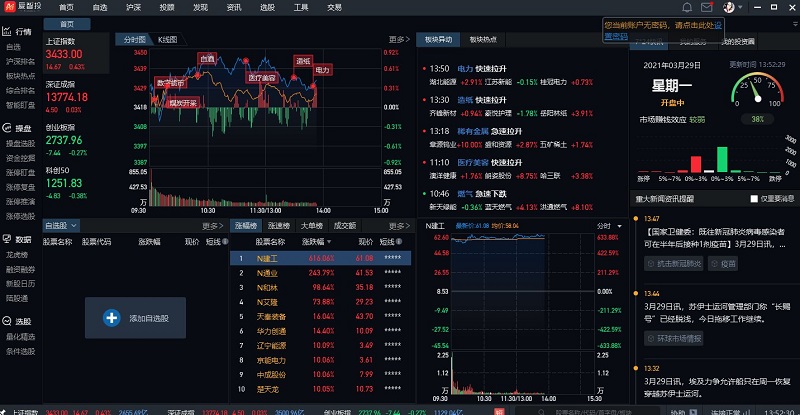Open the 沪深 menu in the top bar
Viewport: 800px width, 415px height.
133,7
